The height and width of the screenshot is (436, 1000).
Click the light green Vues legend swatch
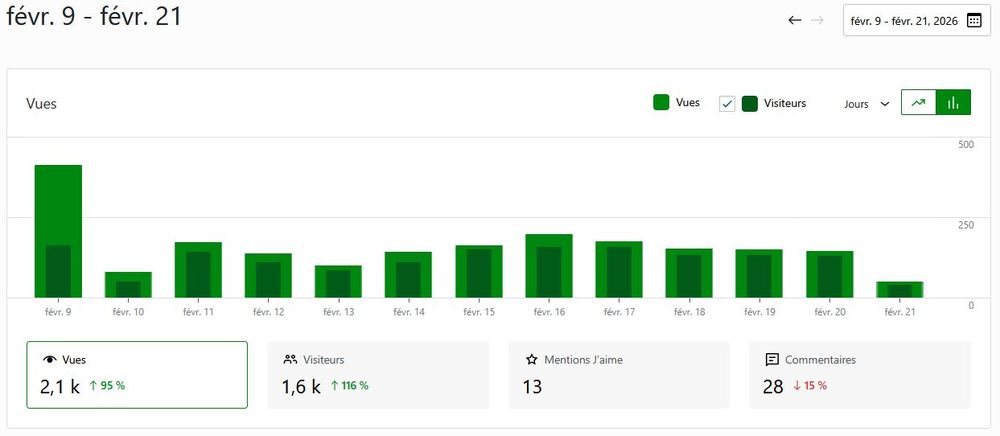[661, 102]
